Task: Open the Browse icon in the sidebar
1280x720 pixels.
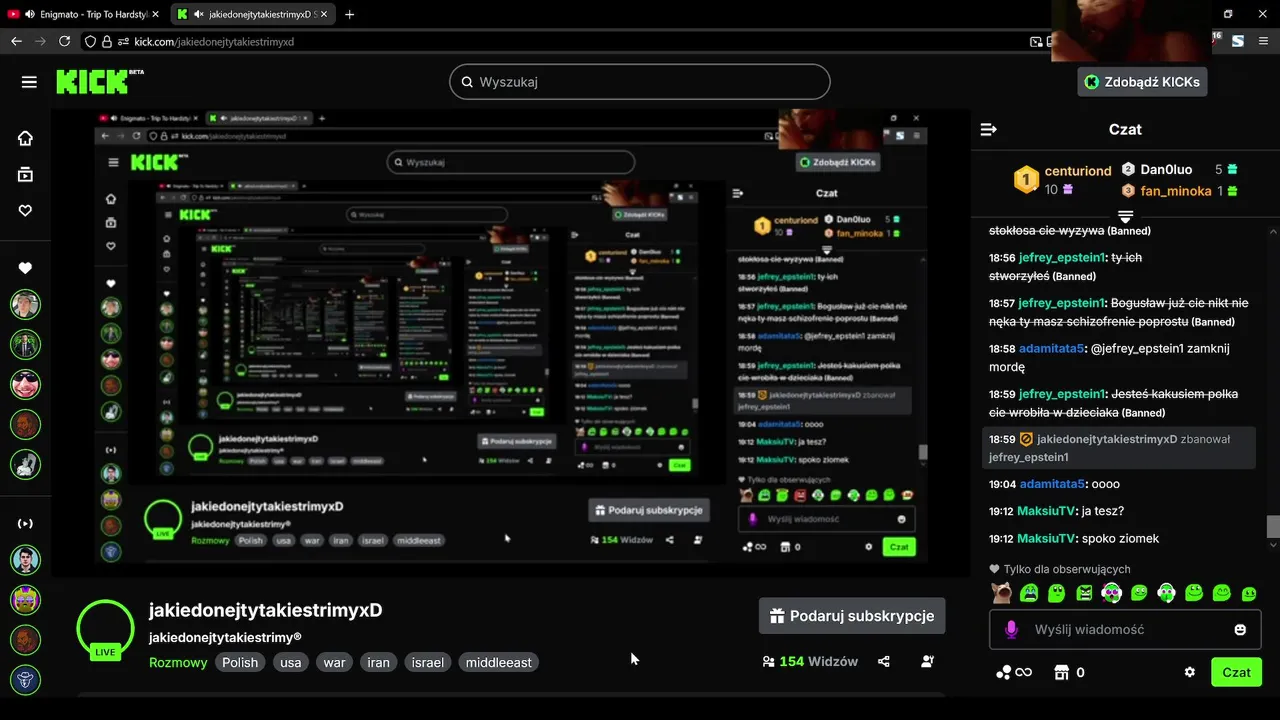Action: tap(25, 174)
